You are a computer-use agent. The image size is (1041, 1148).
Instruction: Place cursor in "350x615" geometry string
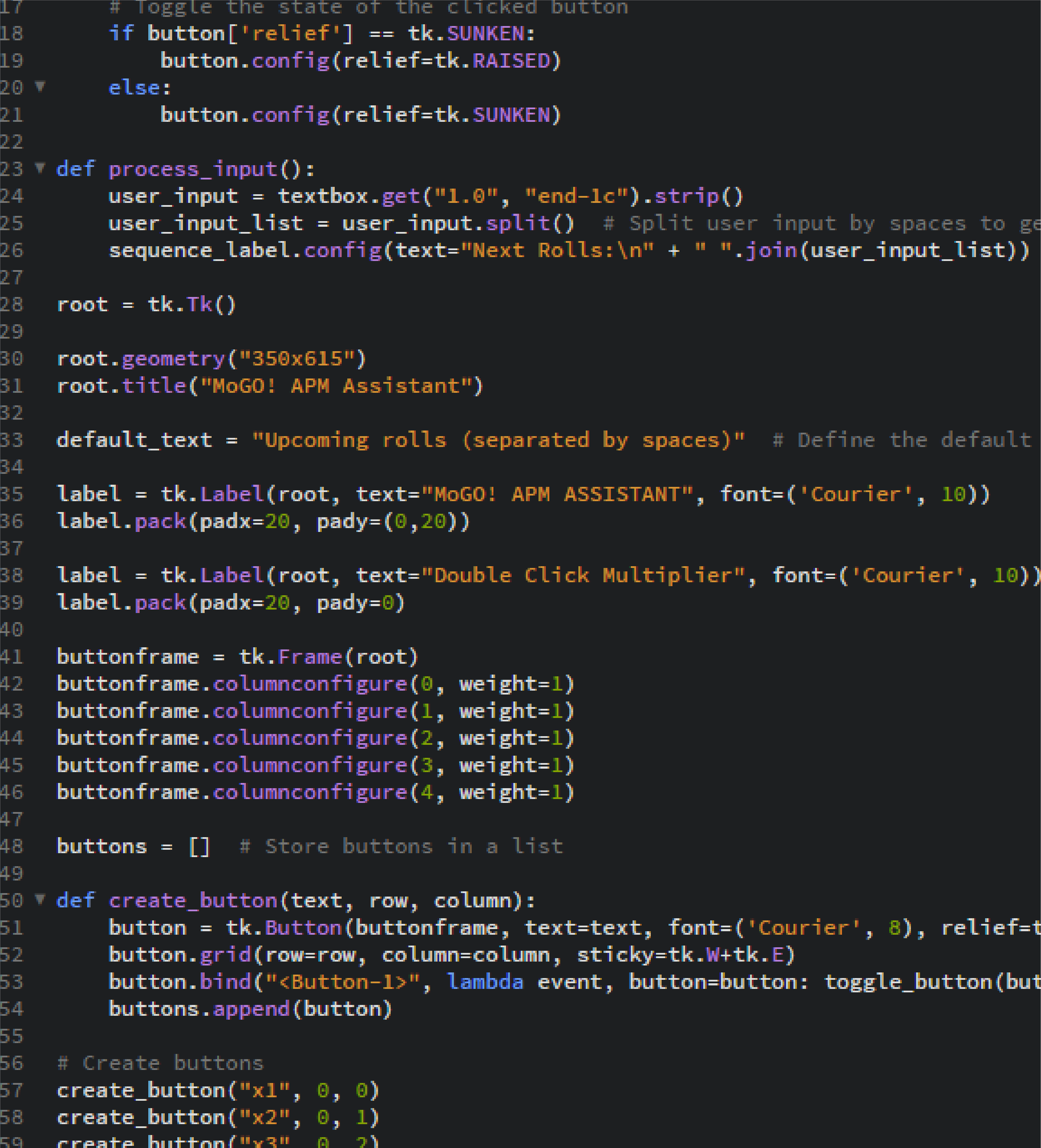point(296,359)
